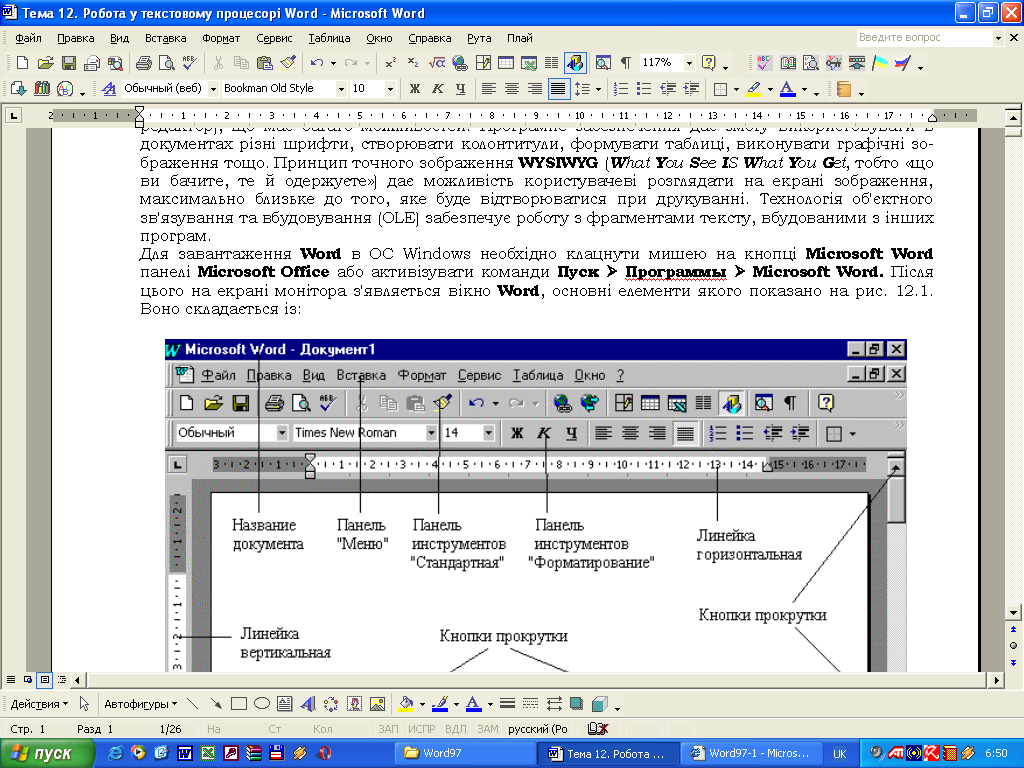This screenshot has width=1024, height=768.
Task: Draw an arrow with Arrow tool
Action: (216, 704)
